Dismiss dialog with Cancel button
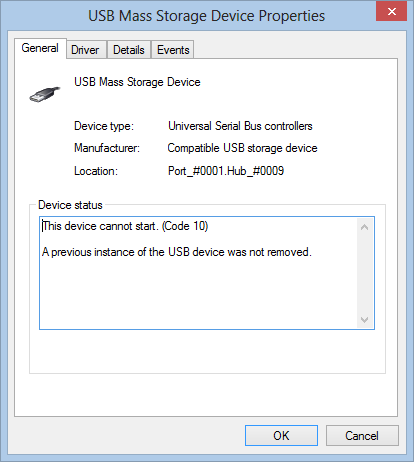The width and height of the screenshot is (414, 462). (x=362, y=435)
